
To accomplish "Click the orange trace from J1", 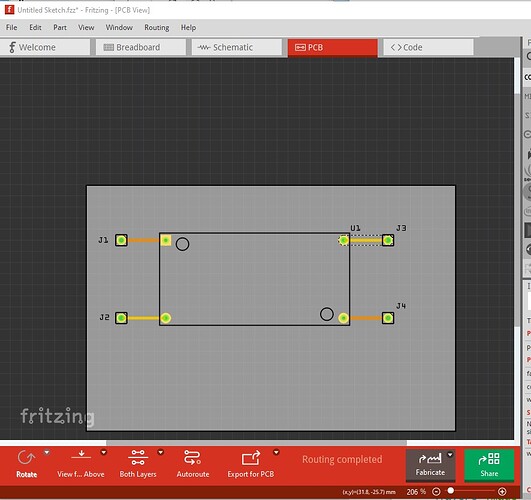I will pos(143,240).
